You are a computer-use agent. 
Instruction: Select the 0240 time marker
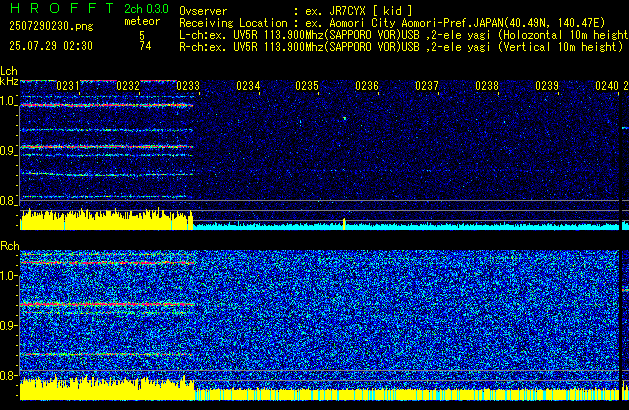pyautogui.click(x=607, y=86)
